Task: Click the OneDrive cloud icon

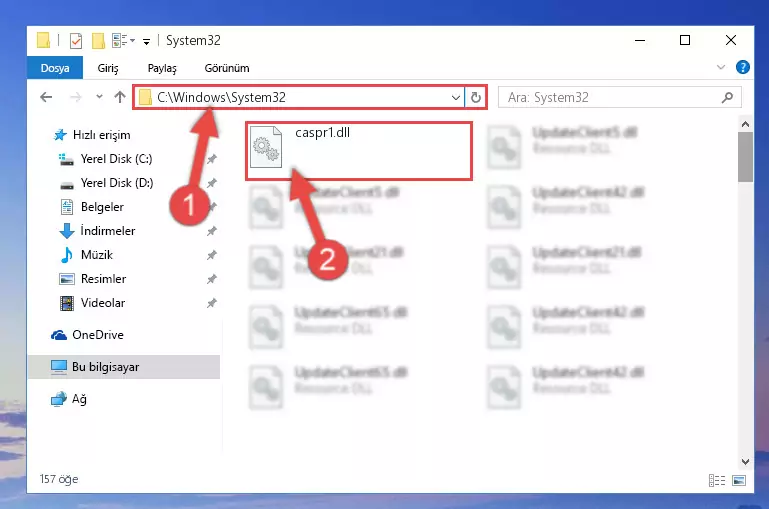Action: coord(59,335)
